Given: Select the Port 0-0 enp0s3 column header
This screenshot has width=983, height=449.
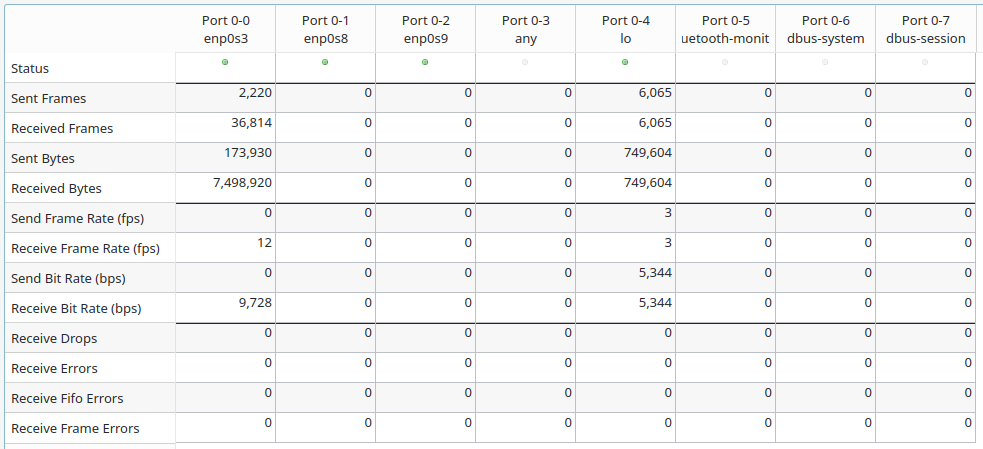Looking at the screenshot, I should click(226, 29).
